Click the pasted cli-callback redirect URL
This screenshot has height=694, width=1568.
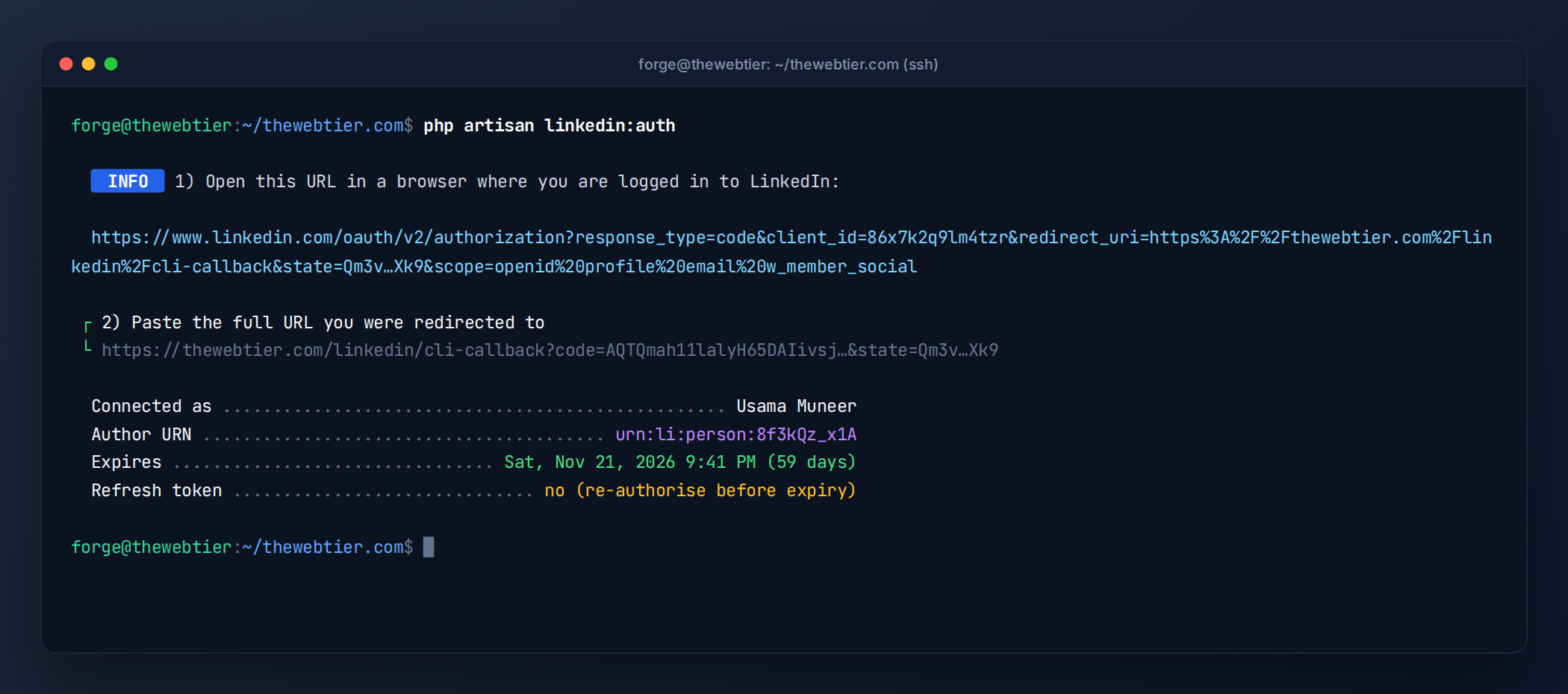pyautogui.click(x=550, y=350)
